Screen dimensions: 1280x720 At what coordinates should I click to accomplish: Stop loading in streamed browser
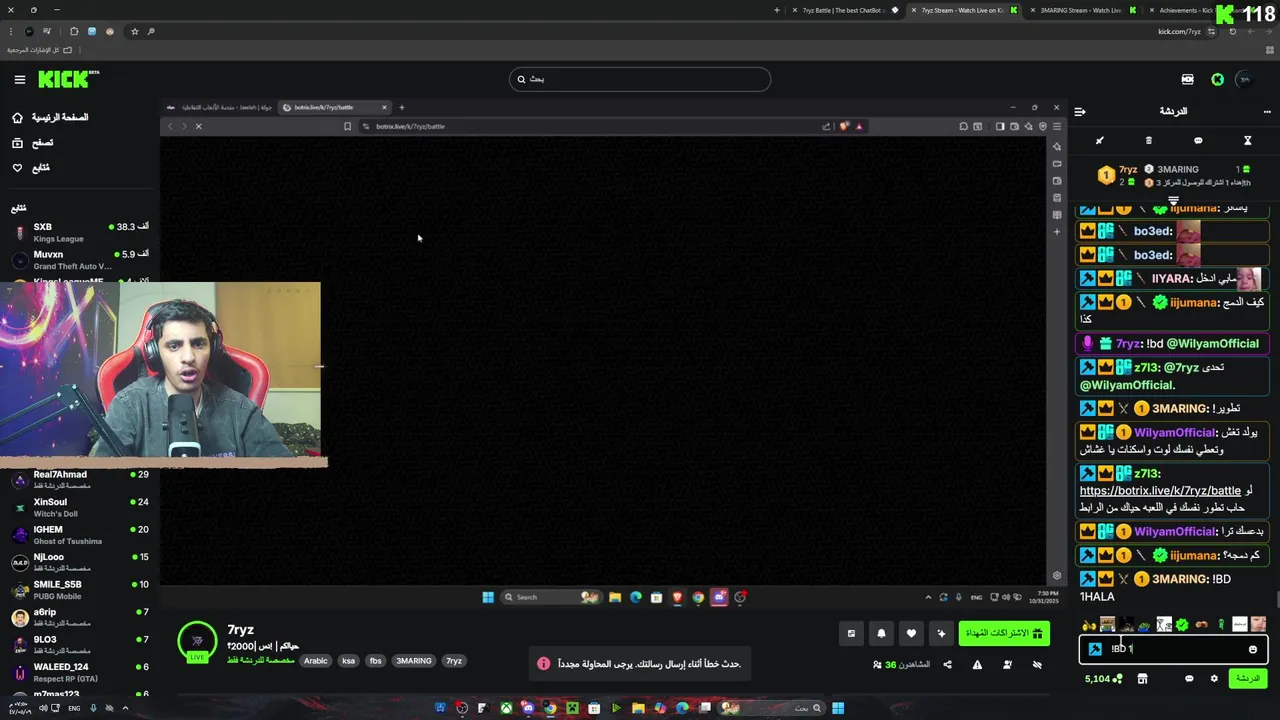[x=198, y=126]
